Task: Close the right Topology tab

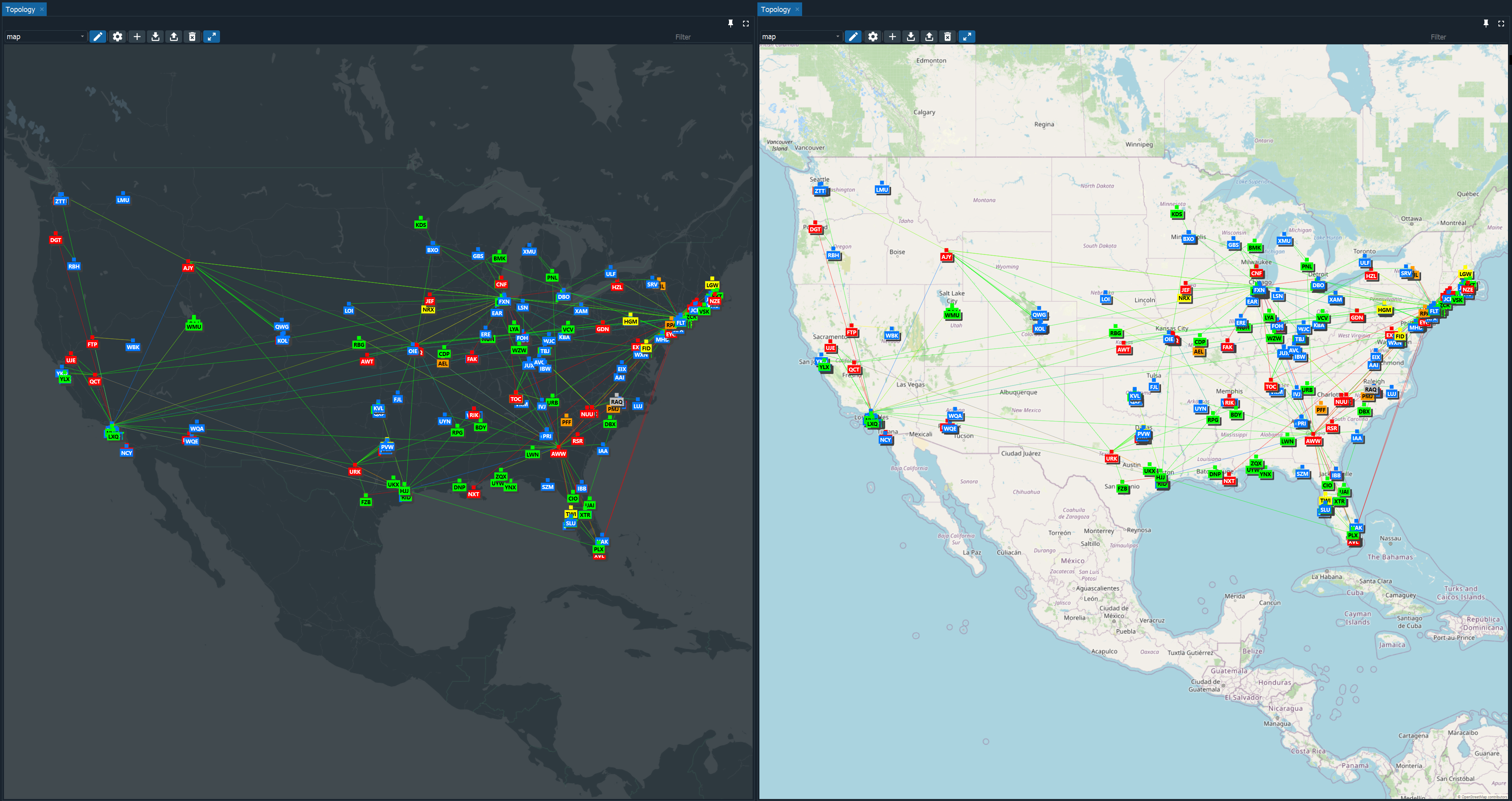Action: click(797, 10)
